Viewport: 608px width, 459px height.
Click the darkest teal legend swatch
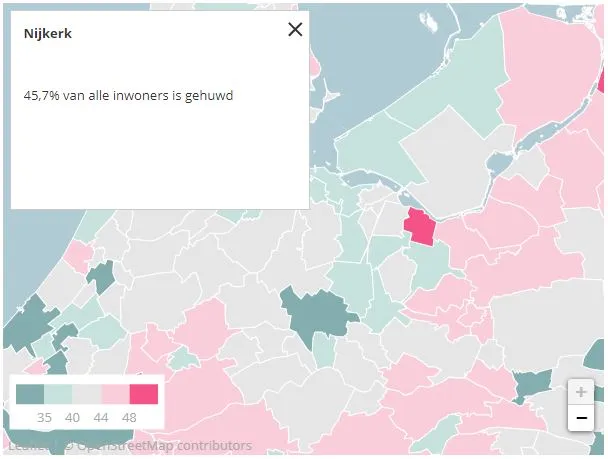pyautogui.click(x=30, y=394)
